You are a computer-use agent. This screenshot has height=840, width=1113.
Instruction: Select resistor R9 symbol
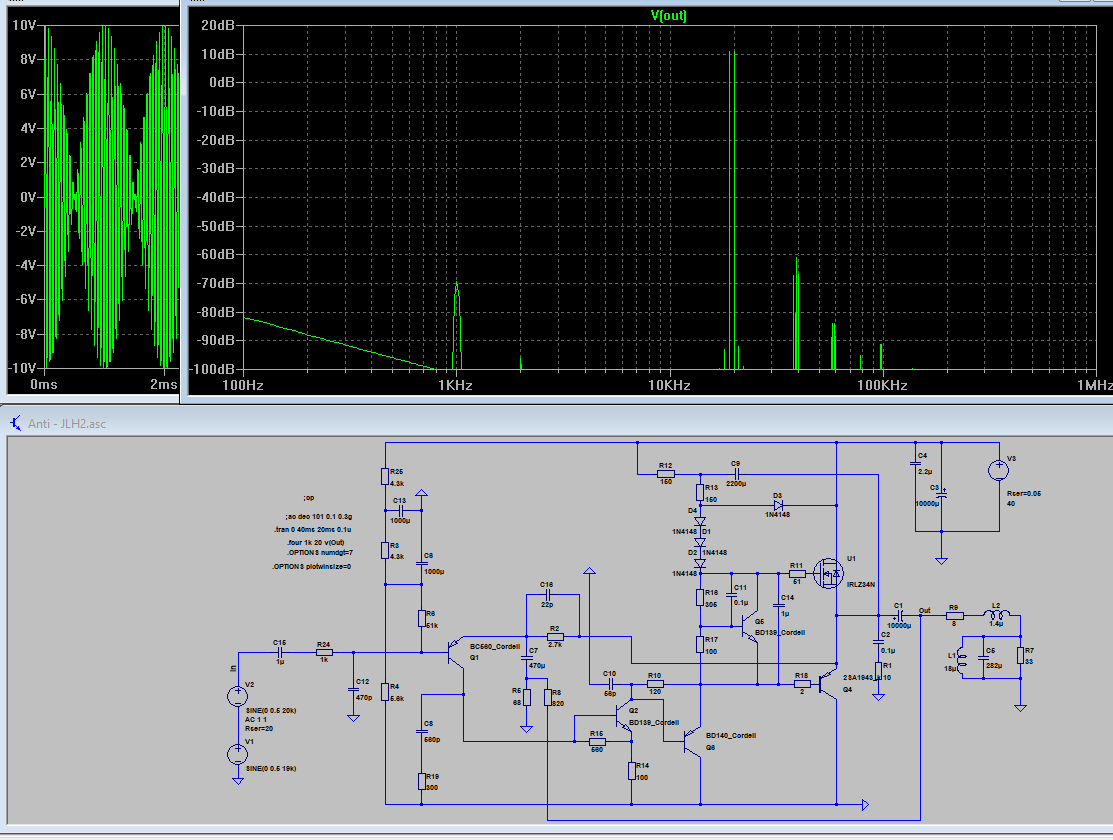[x=954, y=616]
